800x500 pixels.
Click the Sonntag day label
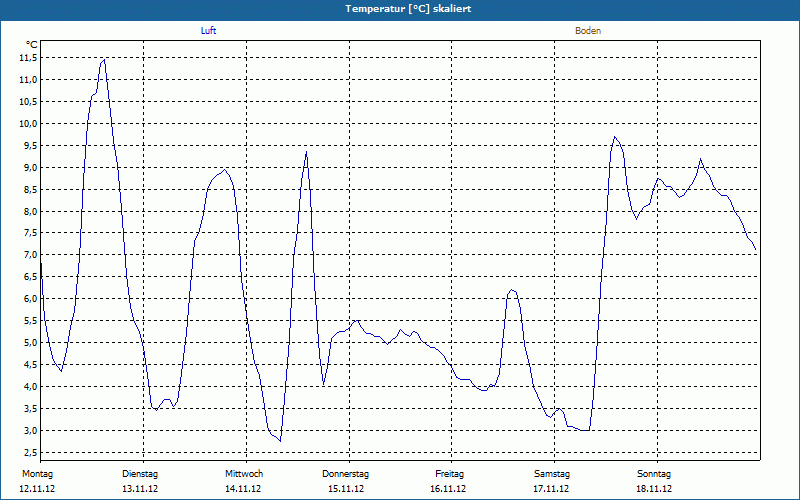coord(654,474)
